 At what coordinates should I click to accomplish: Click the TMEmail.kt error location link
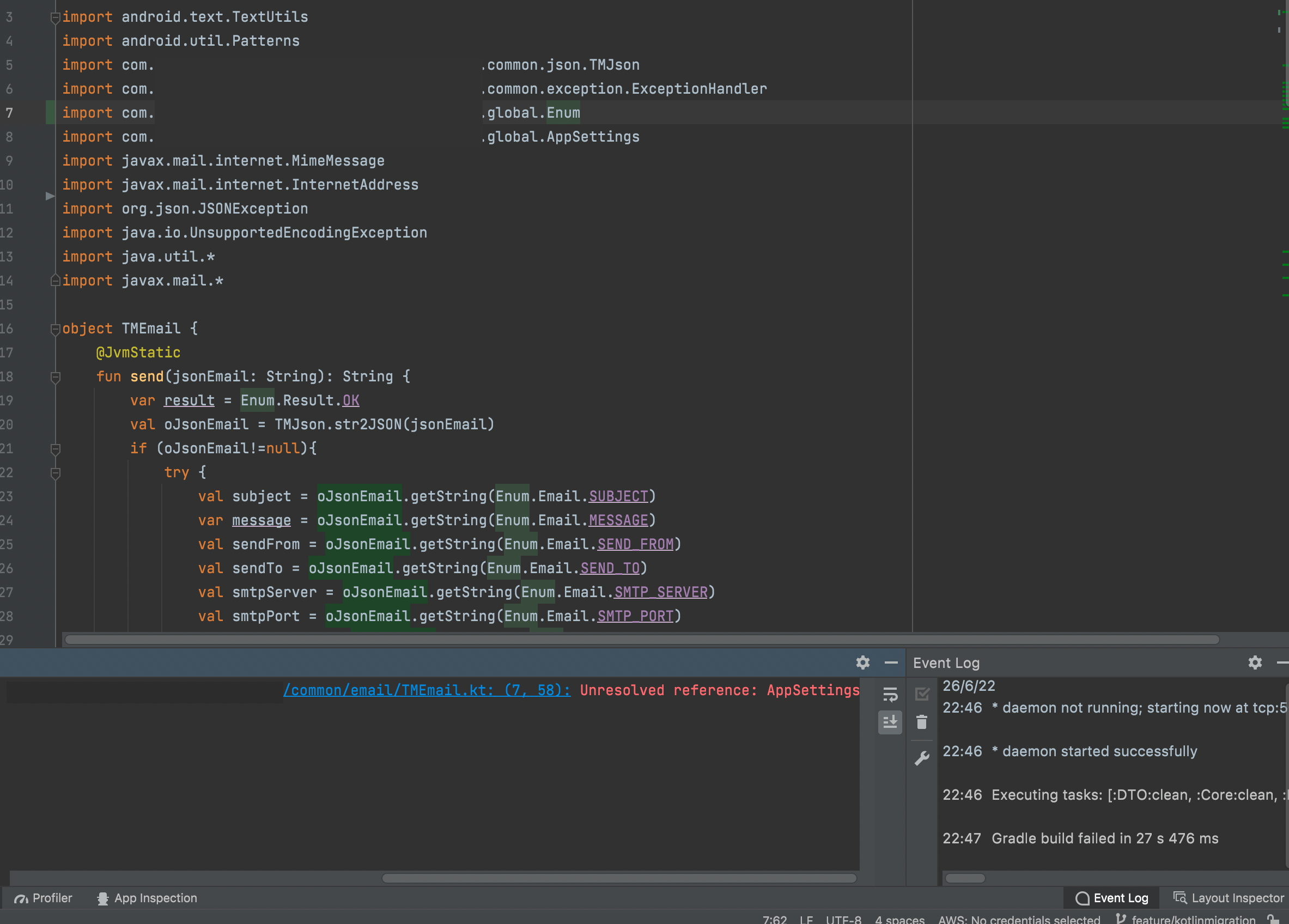point(426,690)
